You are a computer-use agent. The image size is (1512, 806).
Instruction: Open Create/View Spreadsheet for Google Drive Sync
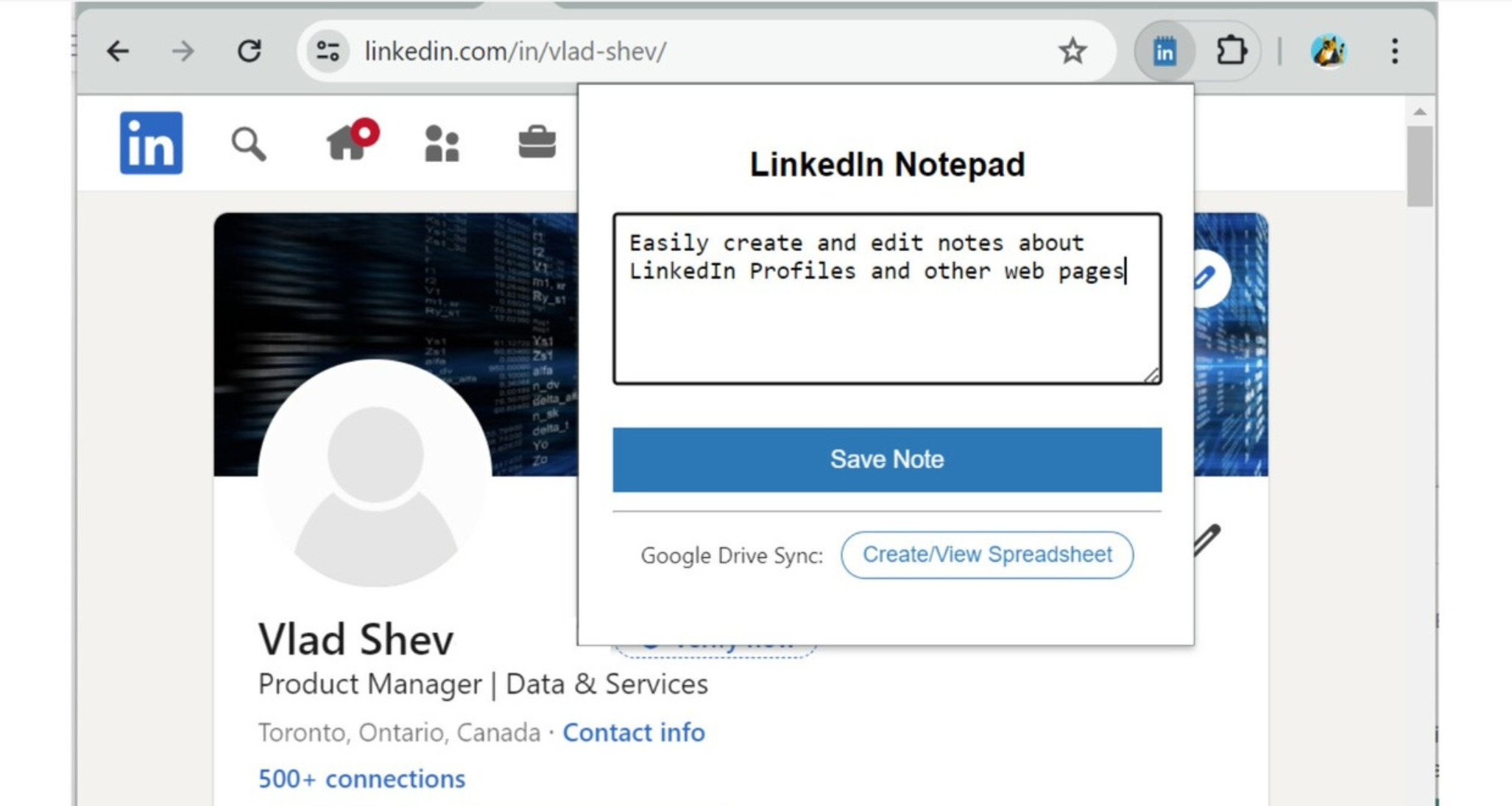click(x=988, y=555)
